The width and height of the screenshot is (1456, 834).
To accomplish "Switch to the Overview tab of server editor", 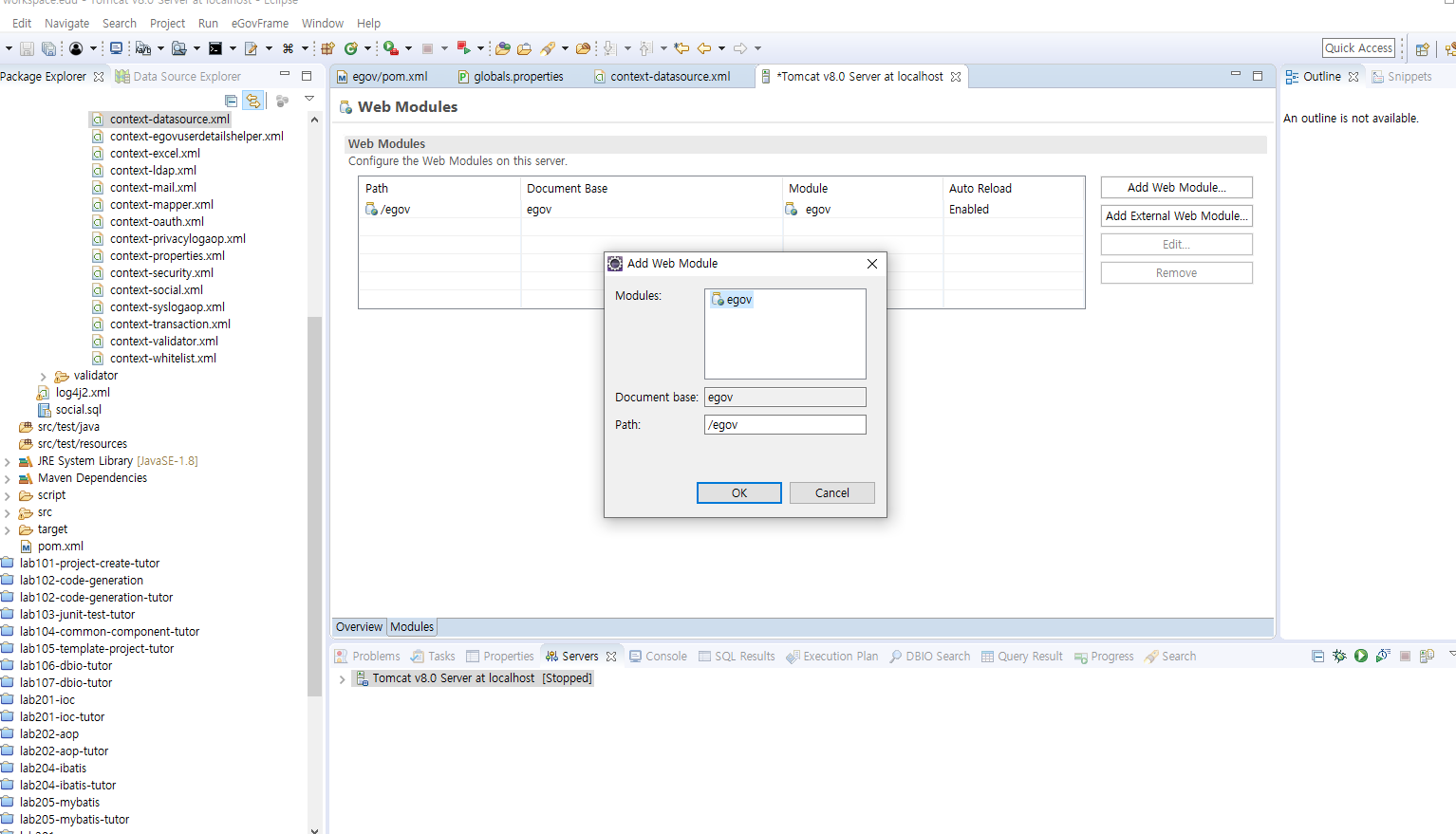I will tap(359, 627).
